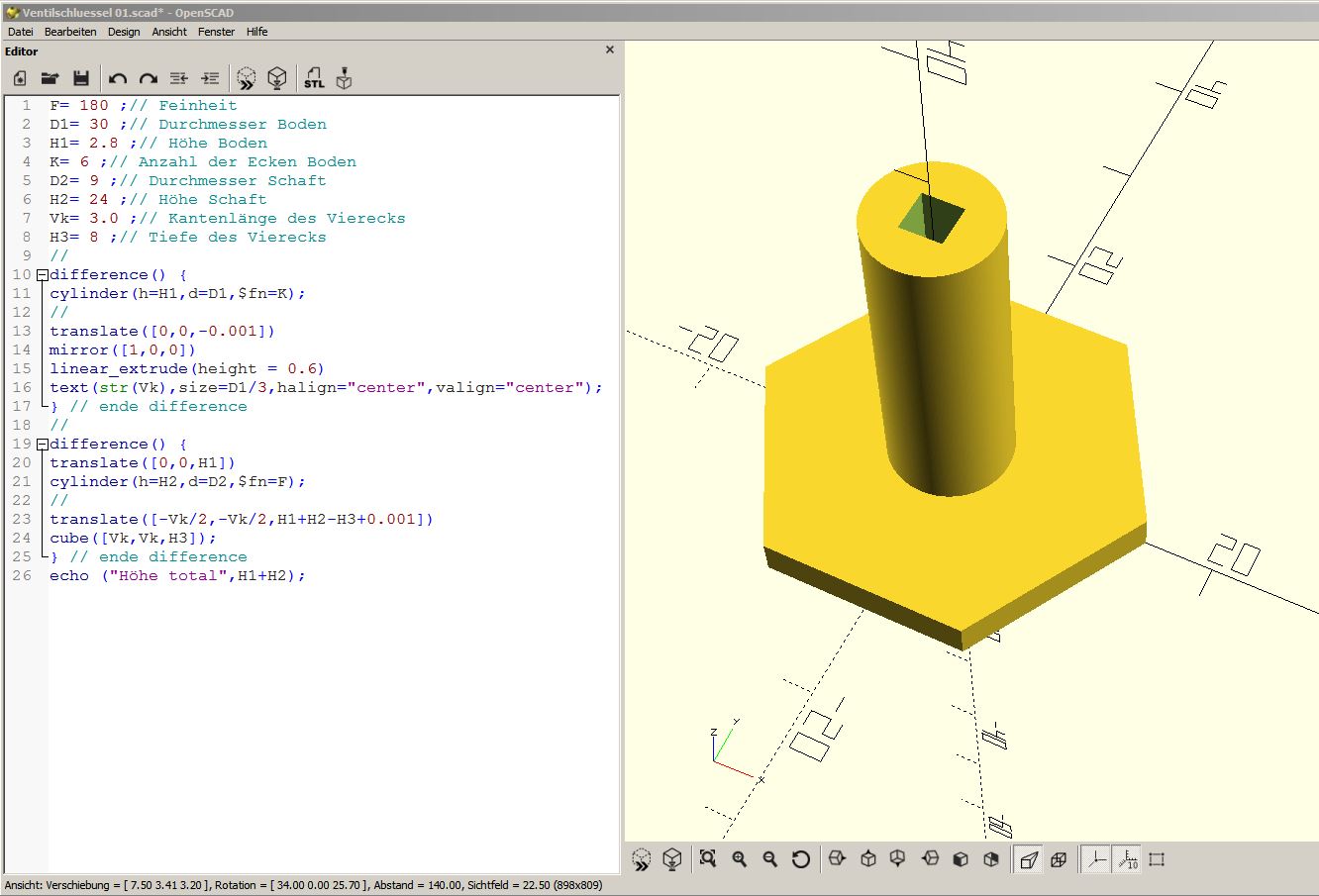Click the status bar view information text

(x=303, y=885)
